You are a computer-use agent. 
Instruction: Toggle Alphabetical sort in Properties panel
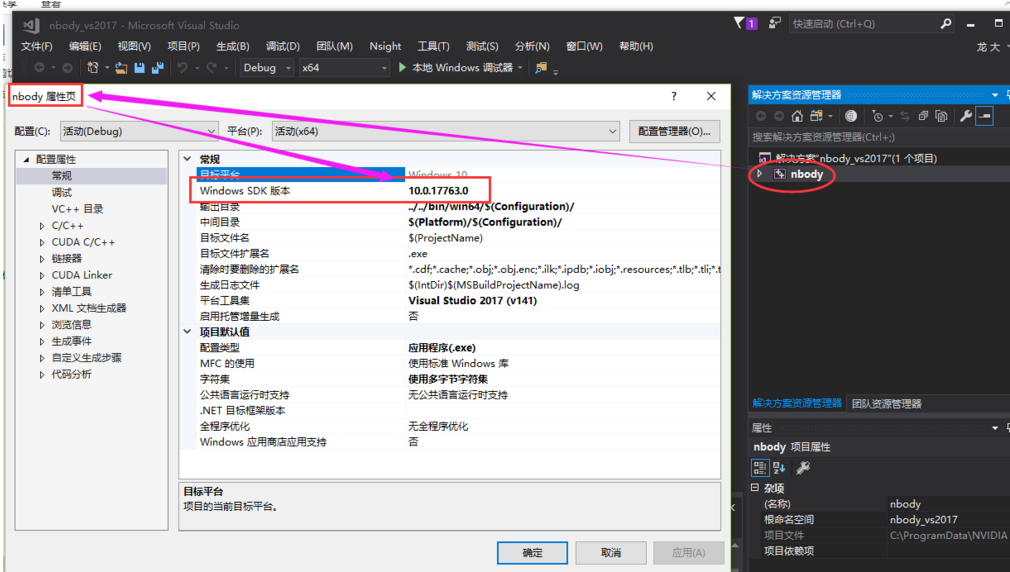(779, 468)
